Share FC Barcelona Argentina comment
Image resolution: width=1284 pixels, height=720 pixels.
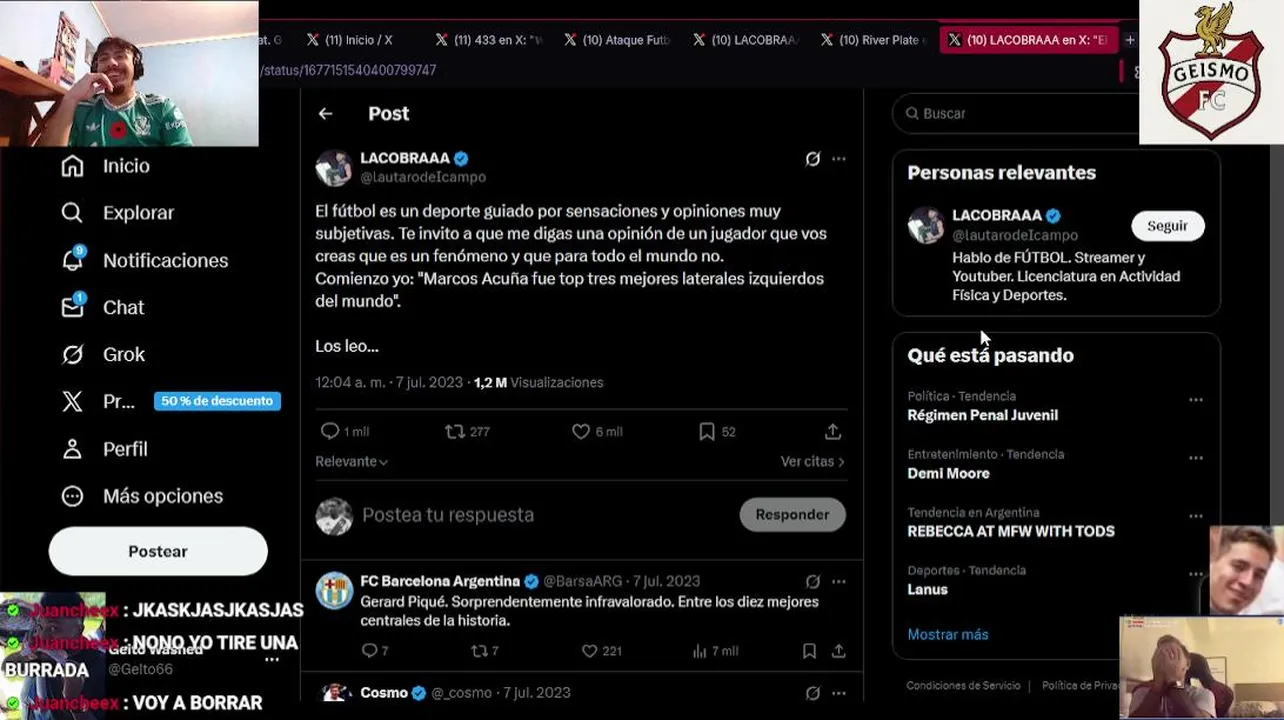coord(838,651)
